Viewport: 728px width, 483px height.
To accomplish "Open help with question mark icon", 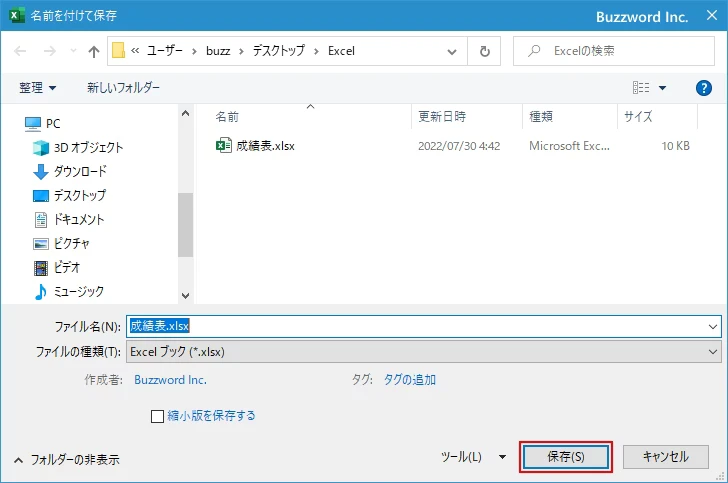I will coord(703,88).
